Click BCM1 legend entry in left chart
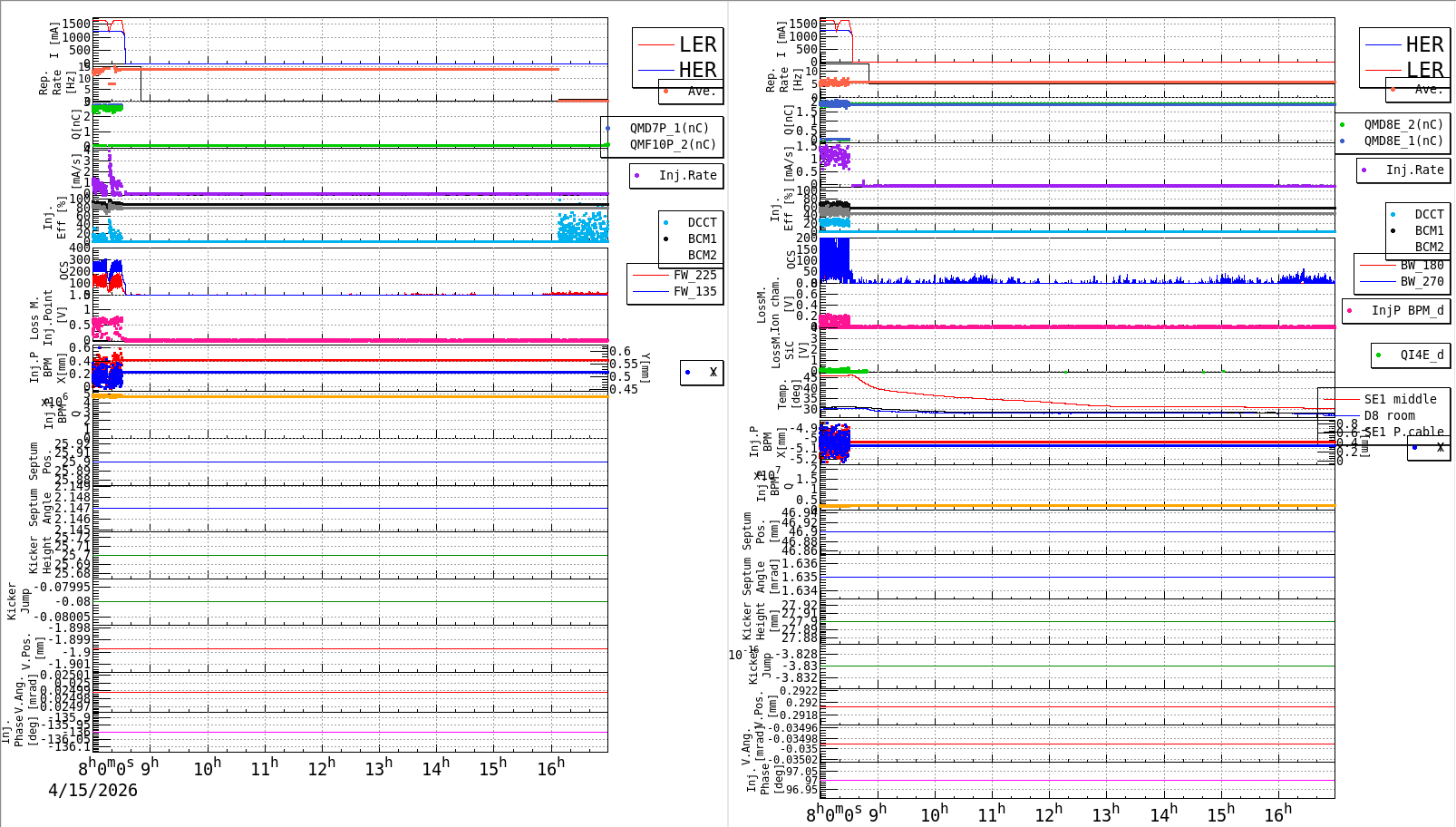The height and width of the screenshot is (827, 1456). coord(702,238)
